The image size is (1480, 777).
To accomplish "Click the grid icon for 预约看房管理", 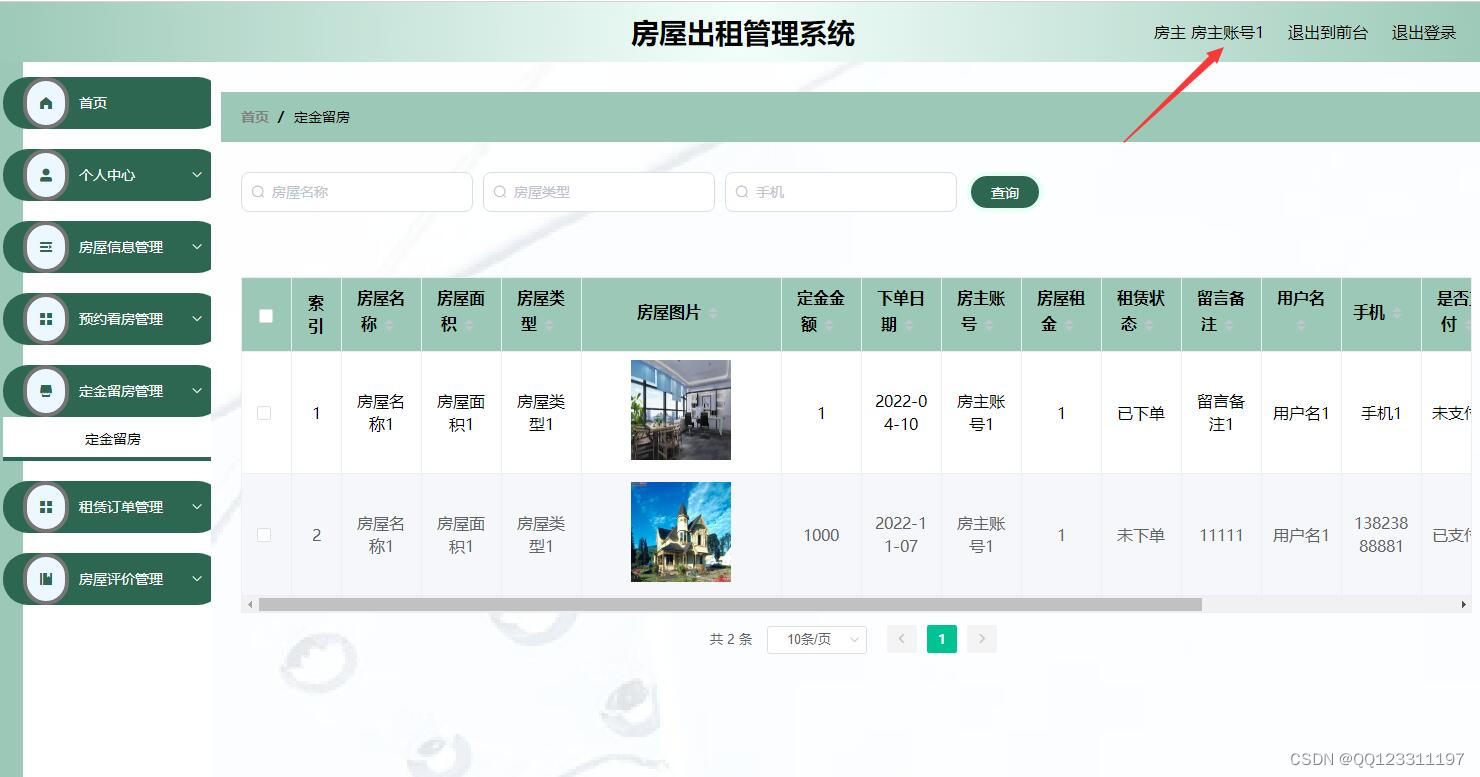I will [46, 319].
